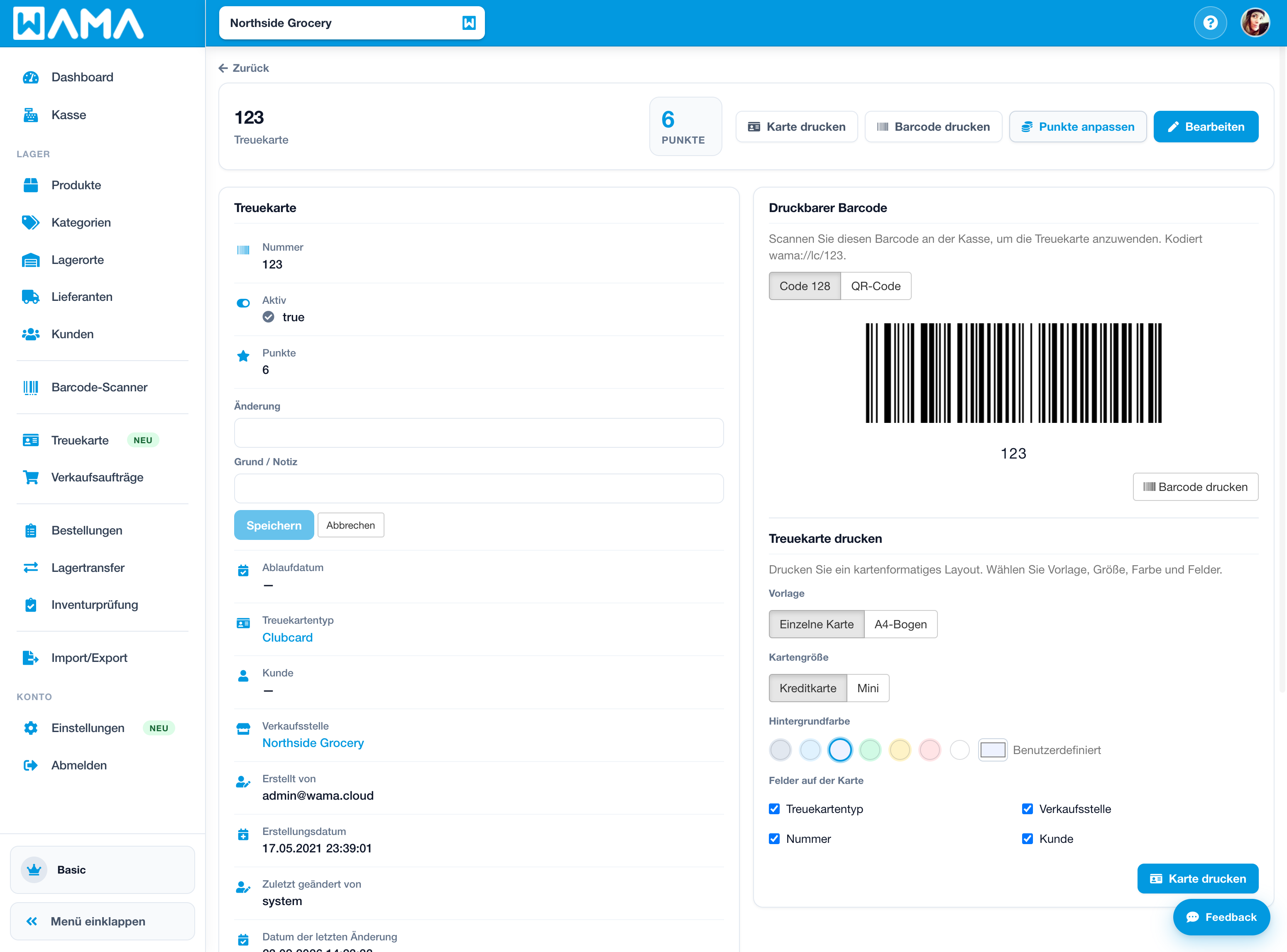Screen dimensions: 1287x952
Task: Navigate to Verkaufsaufträge
Action: [x=103, y=477]
